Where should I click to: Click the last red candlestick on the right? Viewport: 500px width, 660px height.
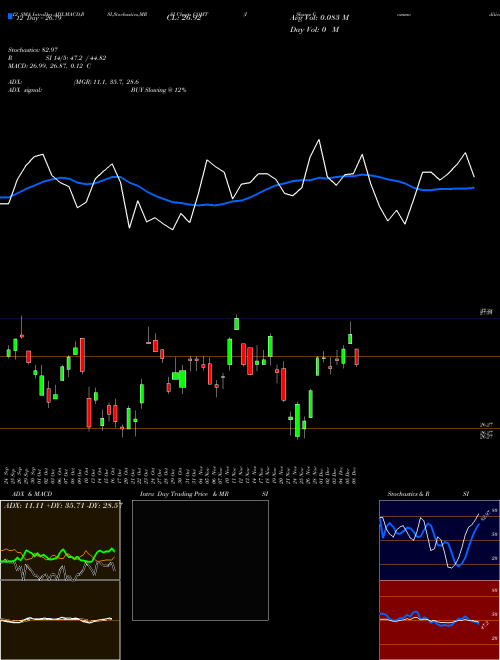357,357
